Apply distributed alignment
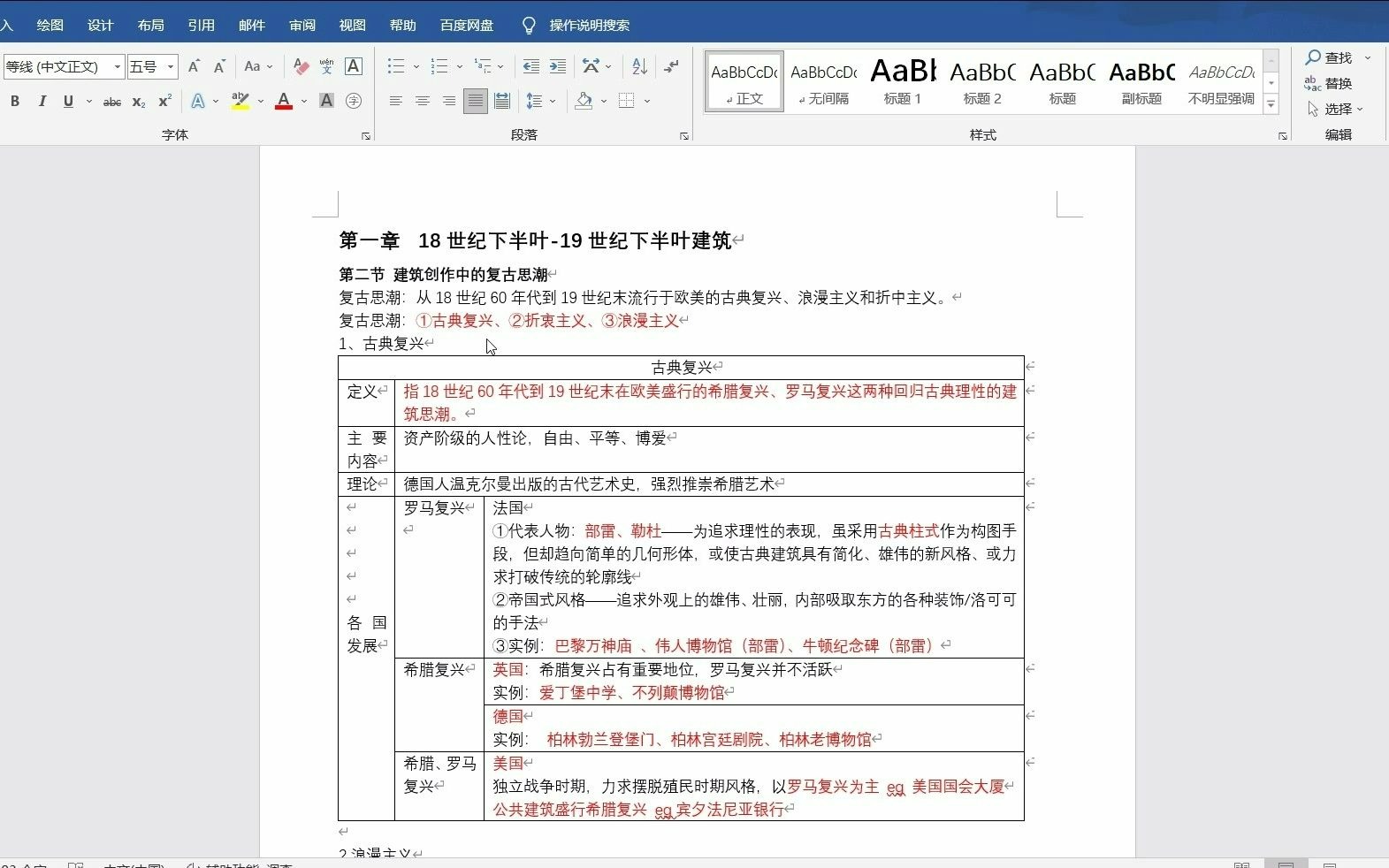The image size is (1389, 868). [502, 102]
